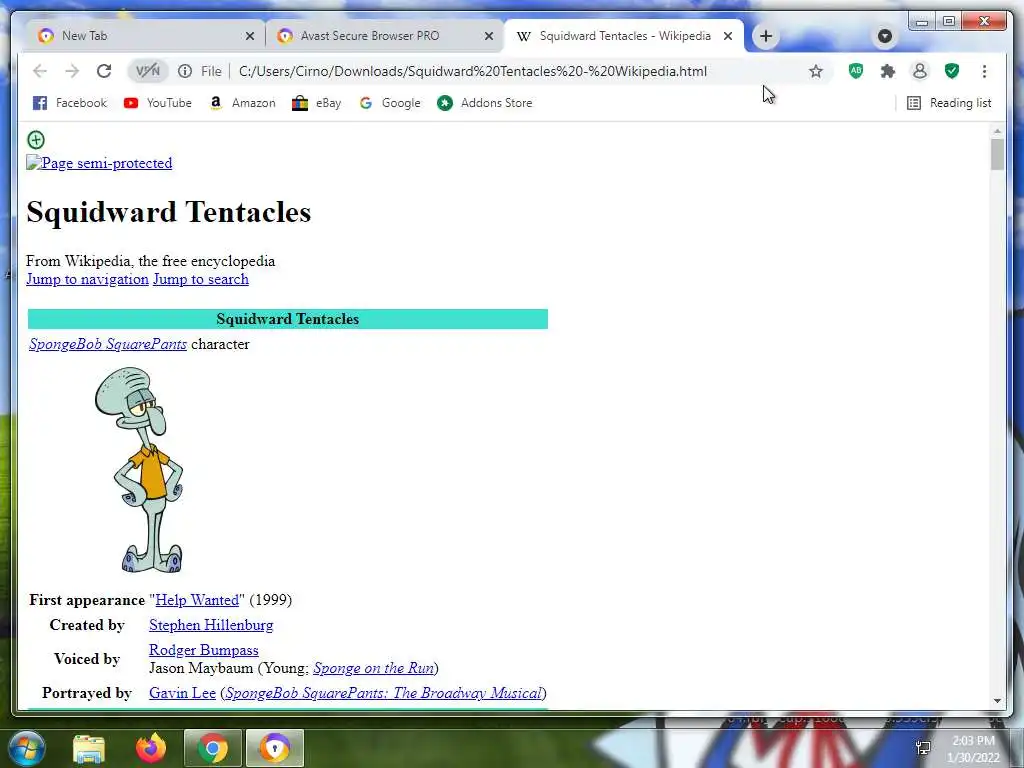
Task: Click the network icon in system tray
Action: [x=923, y=748]
